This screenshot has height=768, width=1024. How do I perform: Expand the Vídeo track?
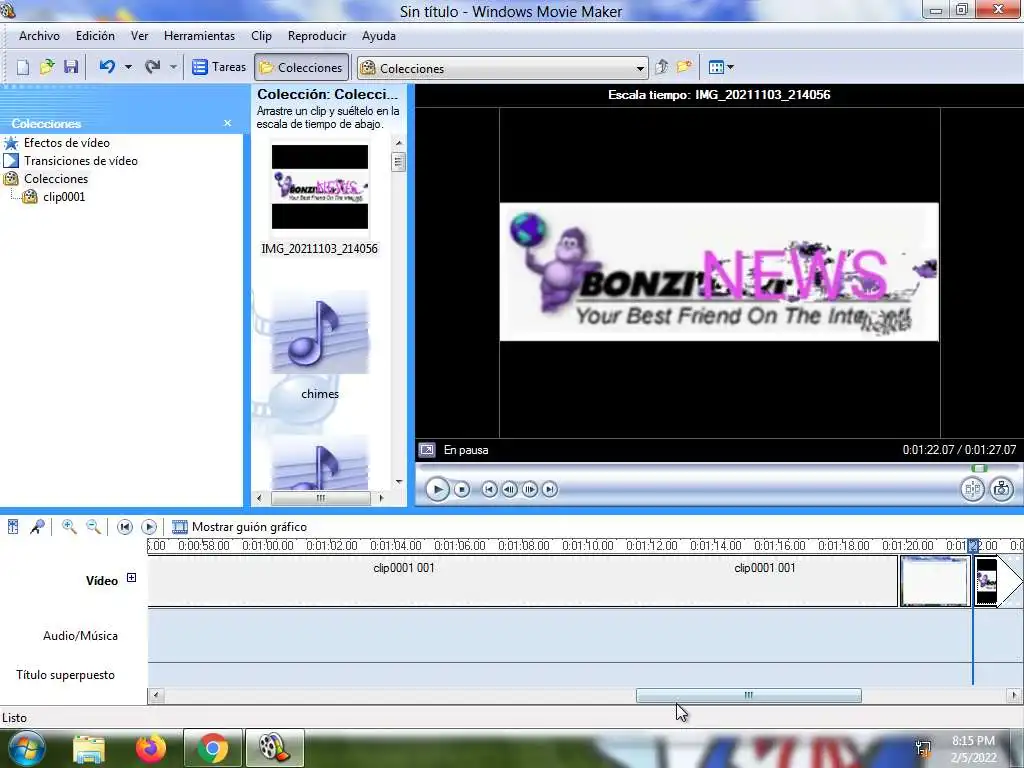tap(131, 577)
